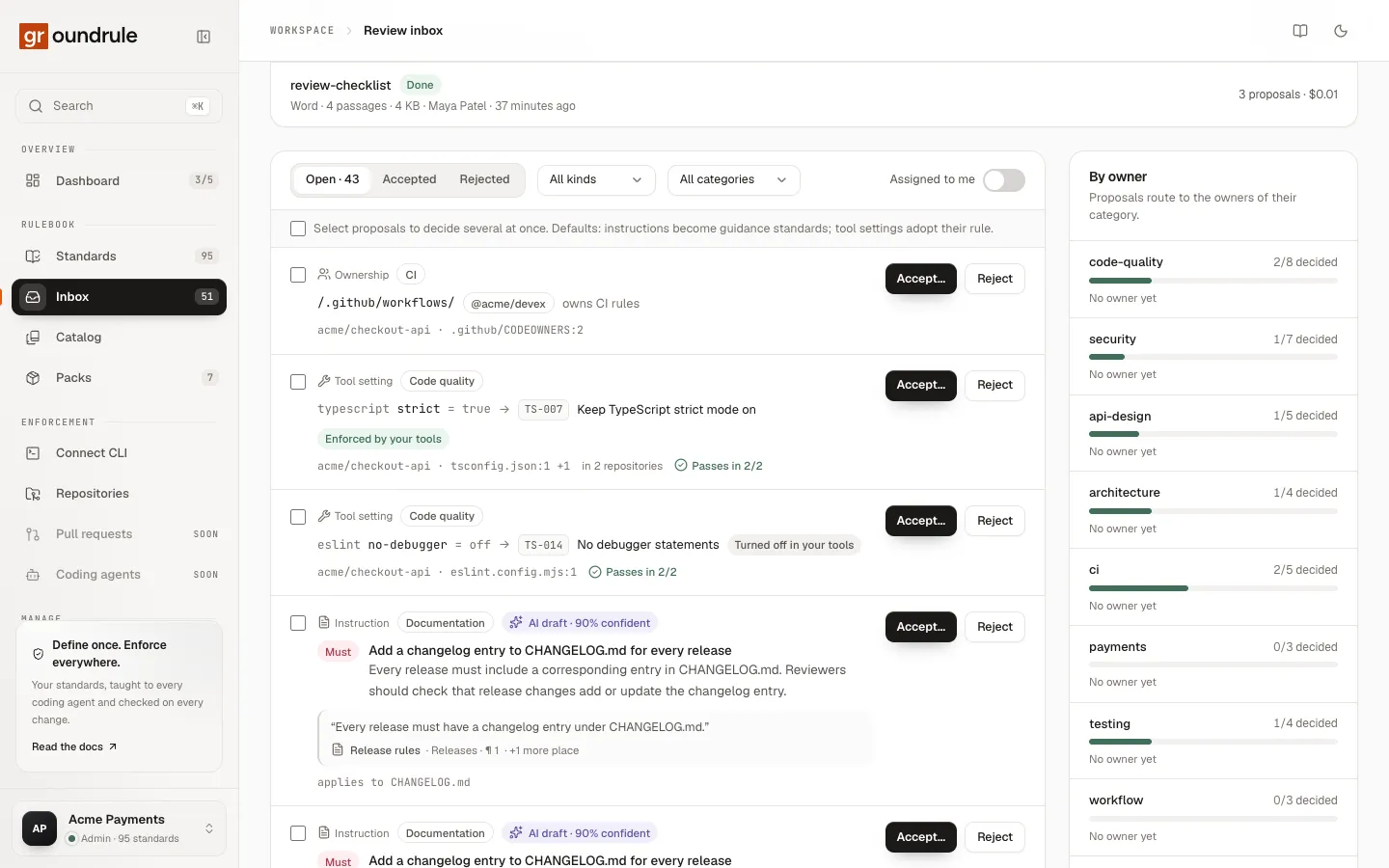Open Accept options for first changelog instruction
Viewport: 1389px width, 868px height.
coord(921,627)
